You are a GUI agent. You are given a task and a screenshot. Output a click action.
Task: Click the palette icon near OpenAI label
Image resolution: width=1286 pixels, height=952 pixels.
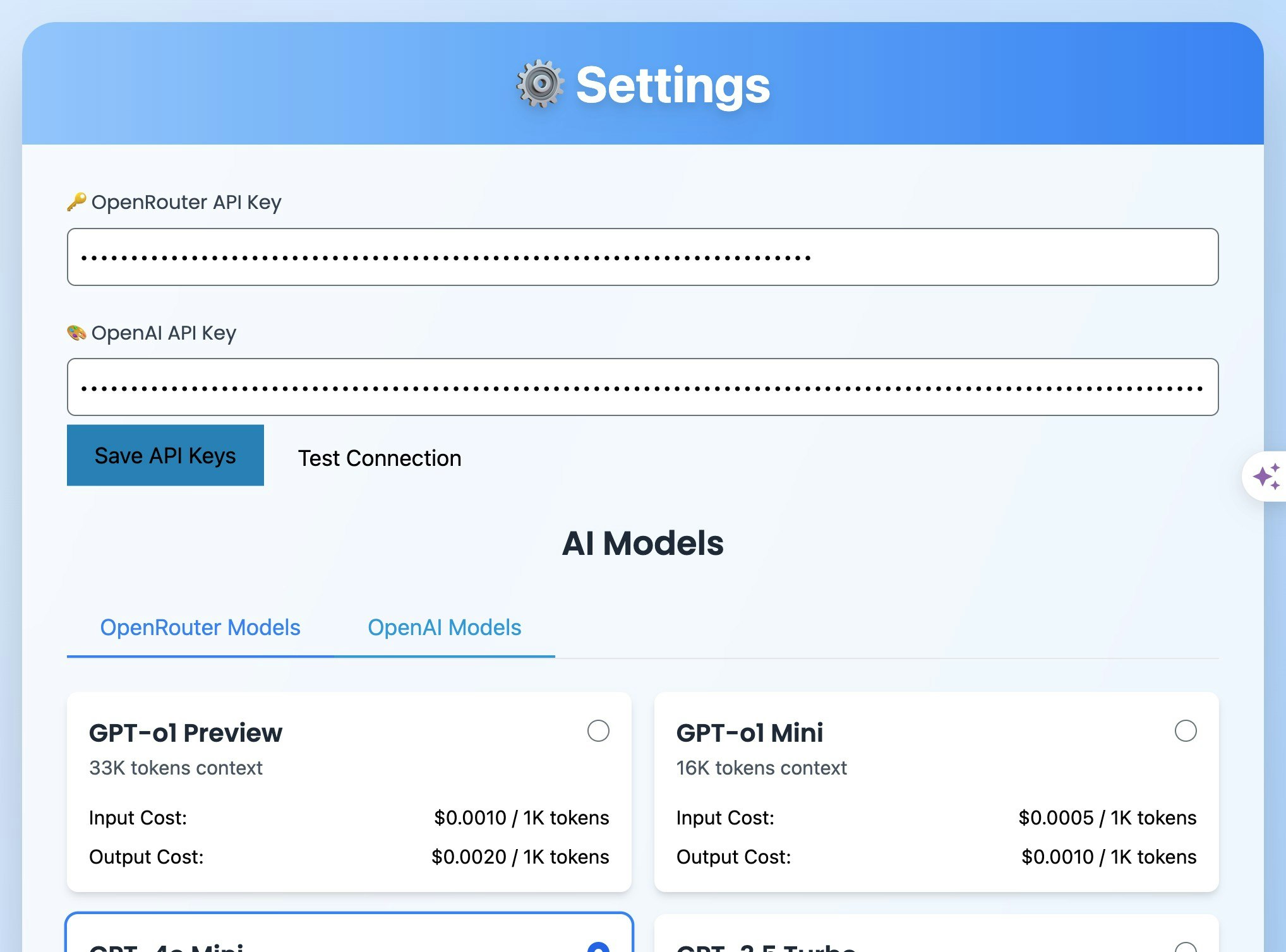[76, 333]
